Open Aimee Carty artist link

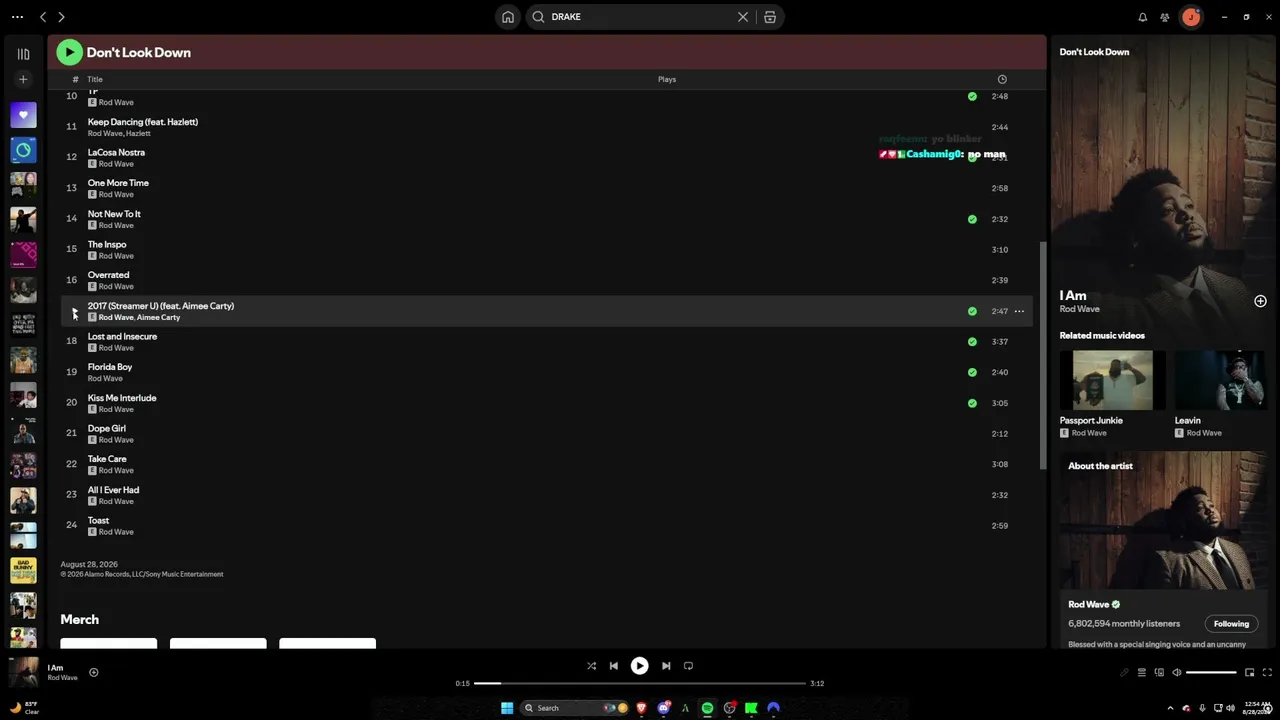coord(158,317)
